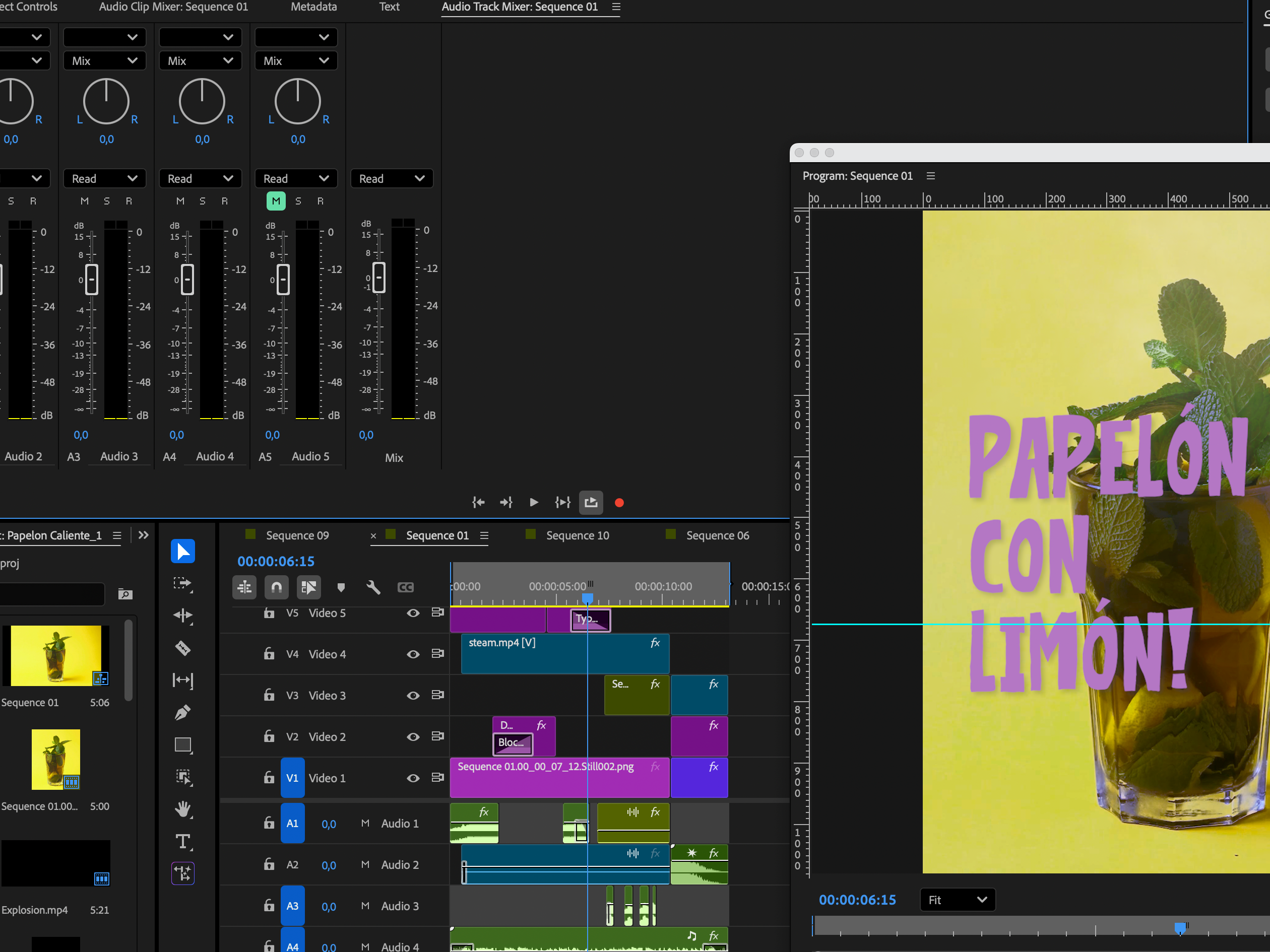
Task: Hide the Video 4 track output
Action: click(412, 654)
